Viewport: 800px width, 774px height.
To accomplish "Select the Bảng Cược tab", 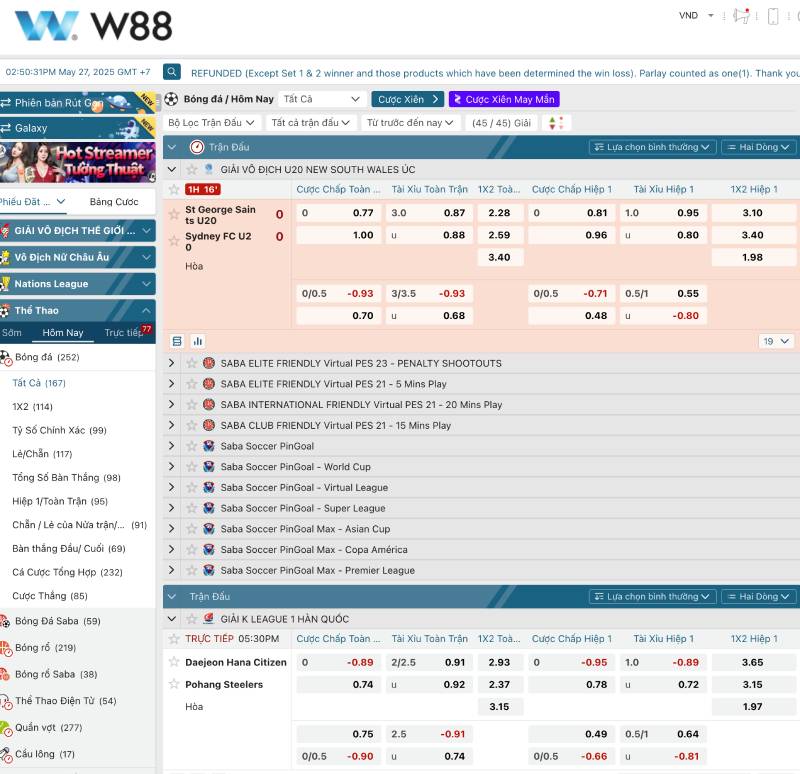I will [x=114, y=202].
